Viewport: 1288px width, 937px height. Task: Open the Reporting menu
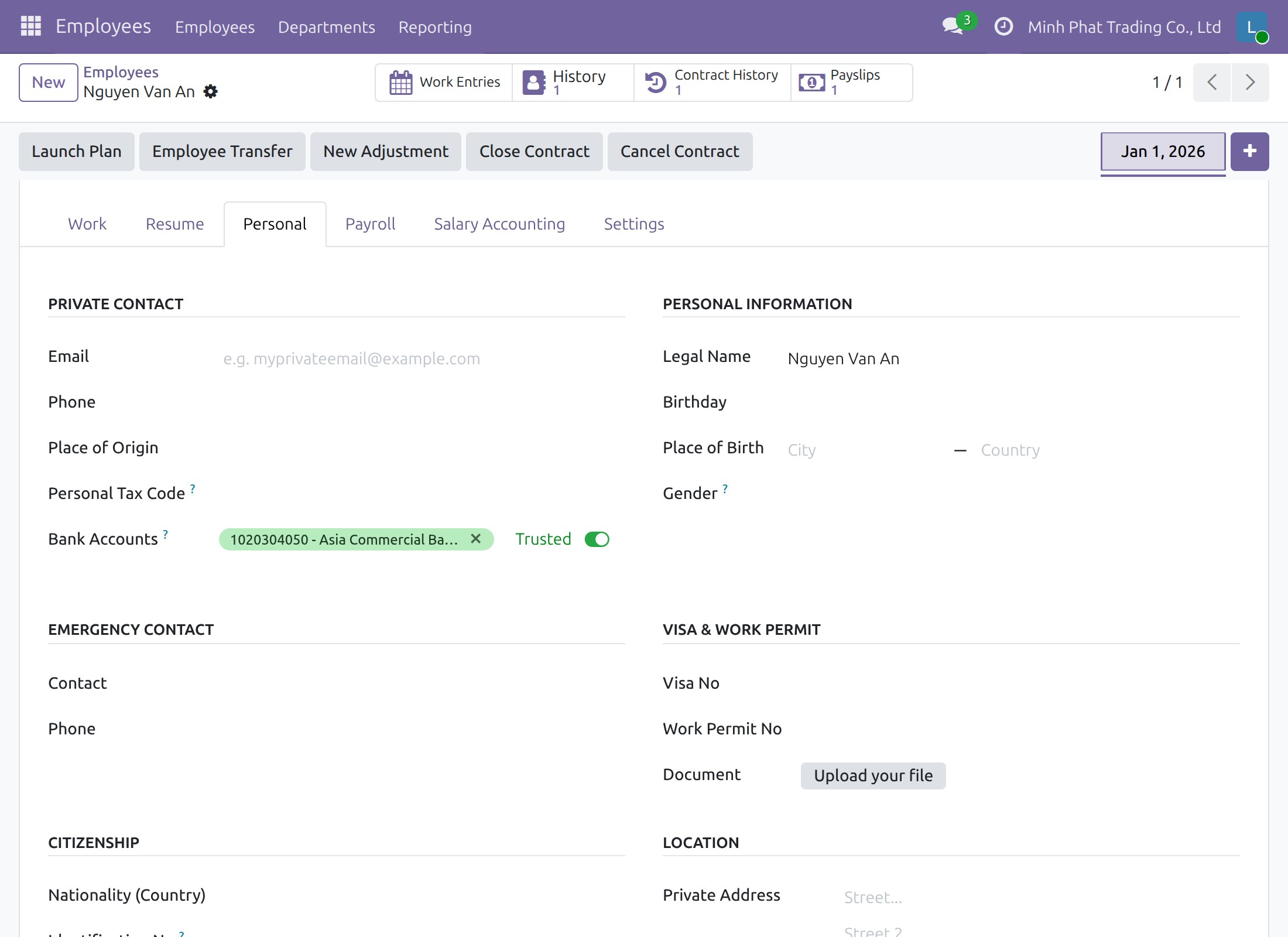click(435, 27)
